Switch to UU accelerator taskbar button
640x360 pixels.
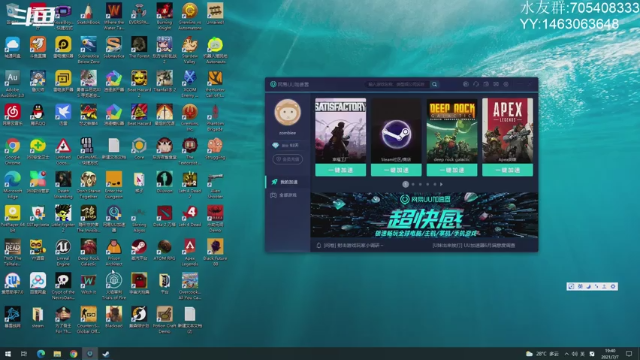(90, 354)
